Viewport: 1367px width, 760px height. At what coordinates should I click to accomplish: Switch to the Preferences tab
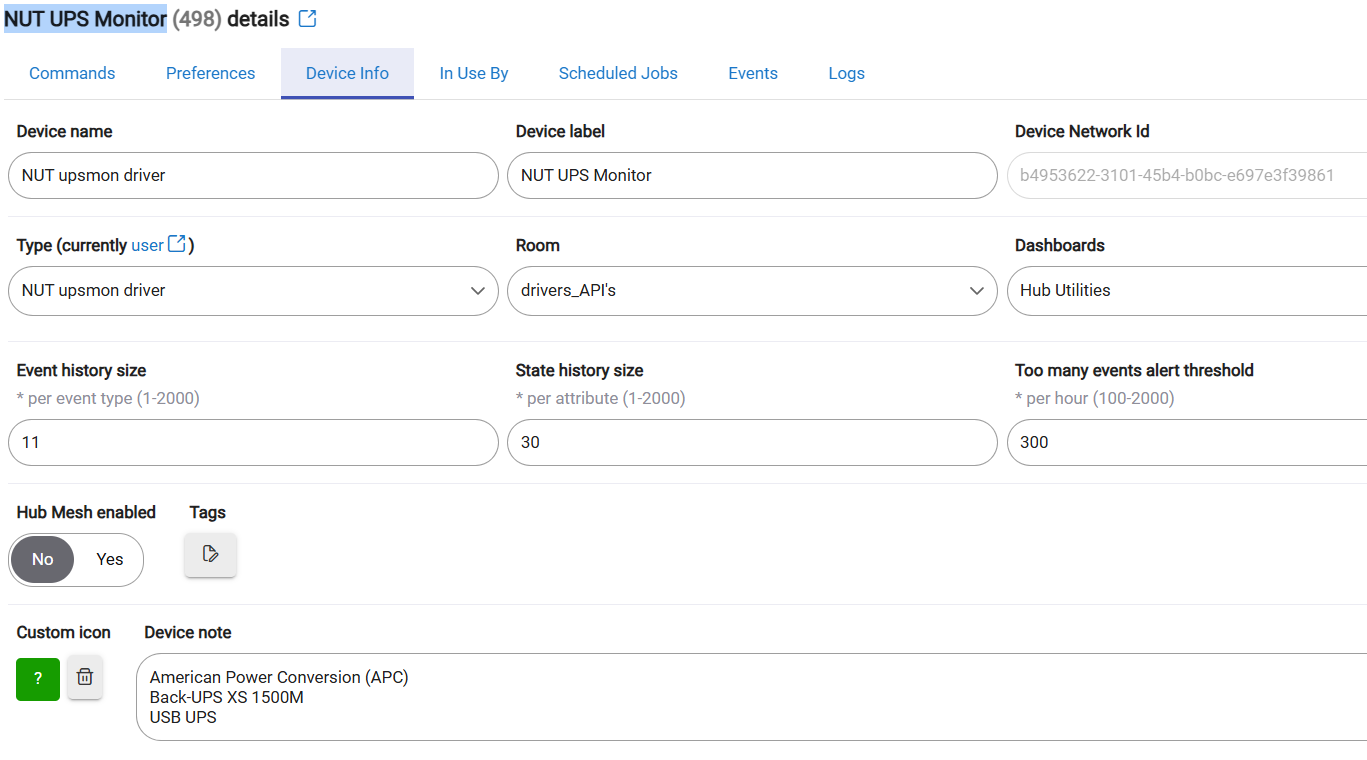coord(210,73)
